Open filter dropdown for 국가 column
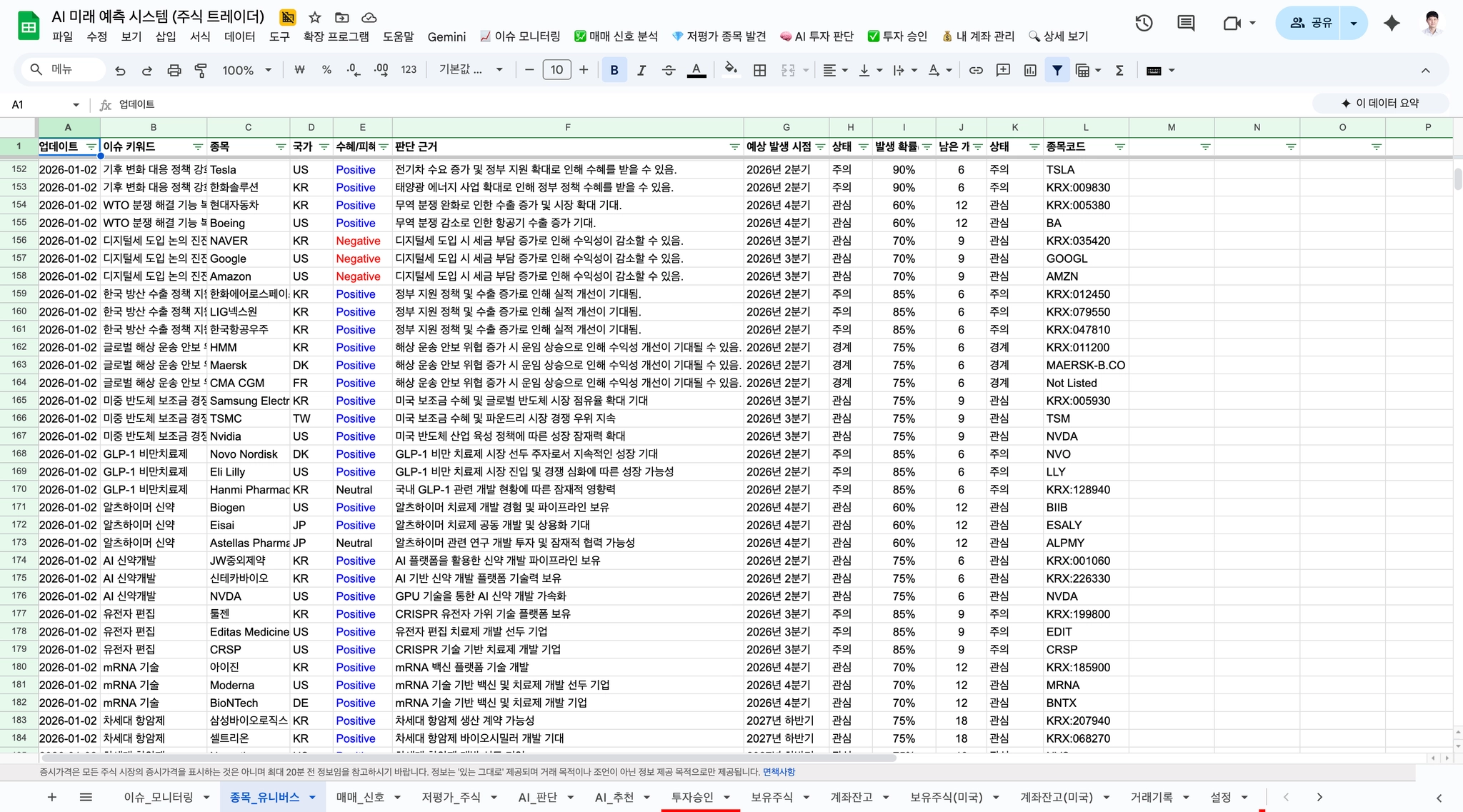The width and height of the screenshot is (1463, 812). (324, 147)
